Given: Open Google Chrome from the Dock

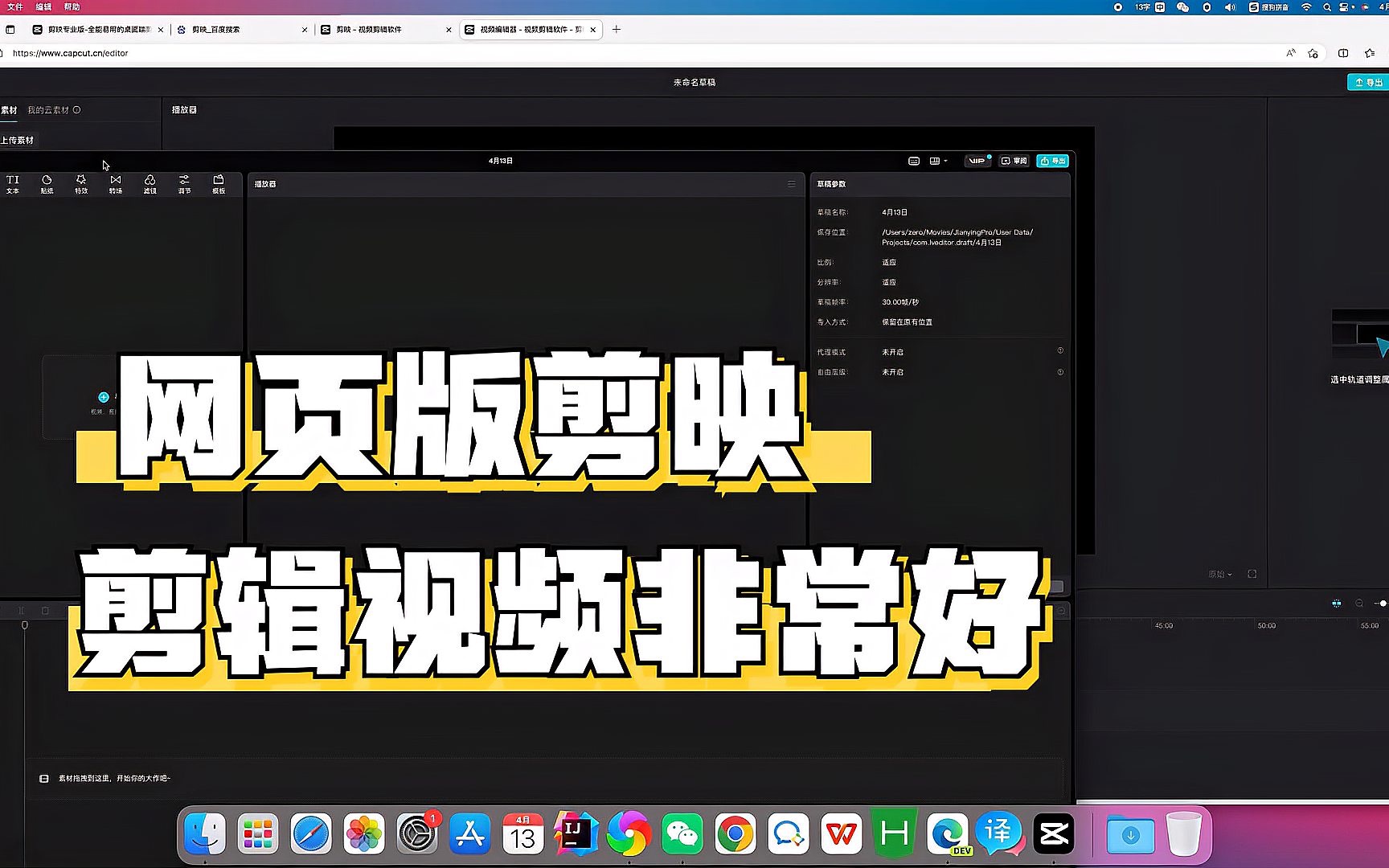Looking at the screenshot, I should 735,834.
